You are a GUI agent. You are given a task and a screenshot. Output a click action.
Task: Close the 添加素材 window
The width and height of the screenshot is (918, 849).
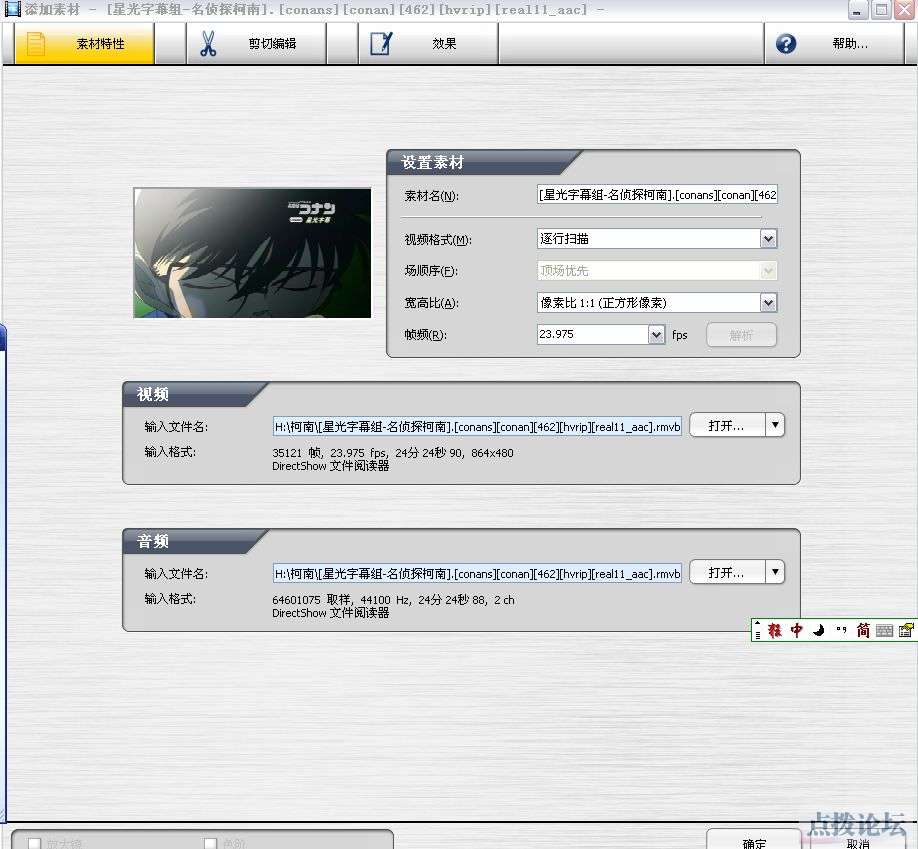pyautogui.click(x=904, y=10)
